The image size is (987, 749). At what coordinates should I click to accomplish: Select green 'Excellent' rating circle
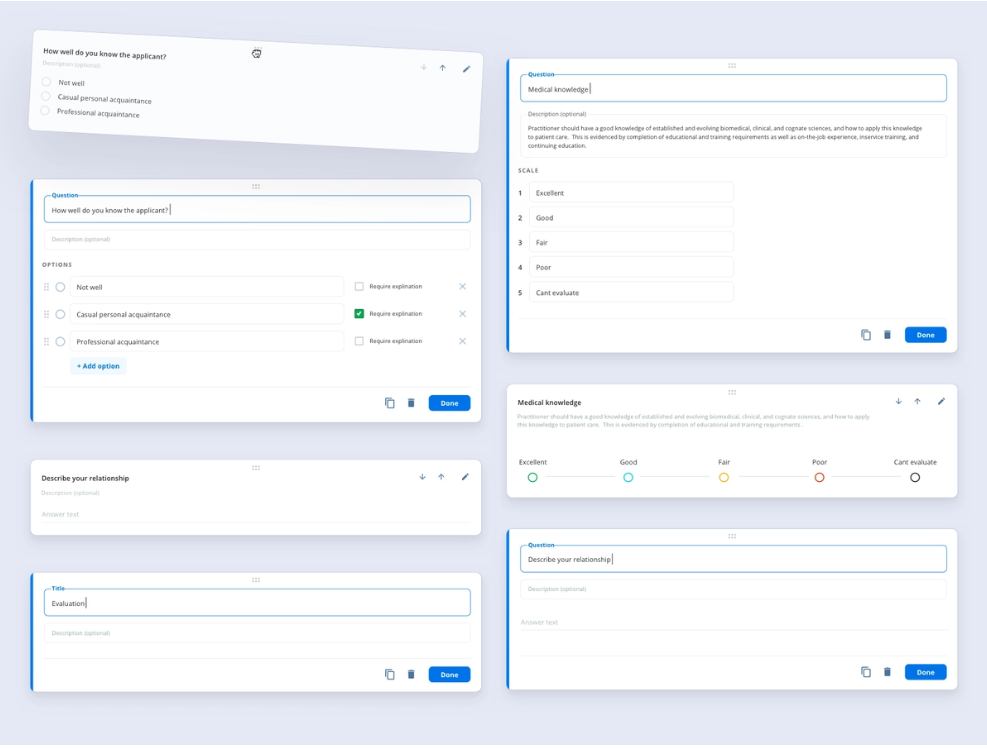tap(533, 478)
